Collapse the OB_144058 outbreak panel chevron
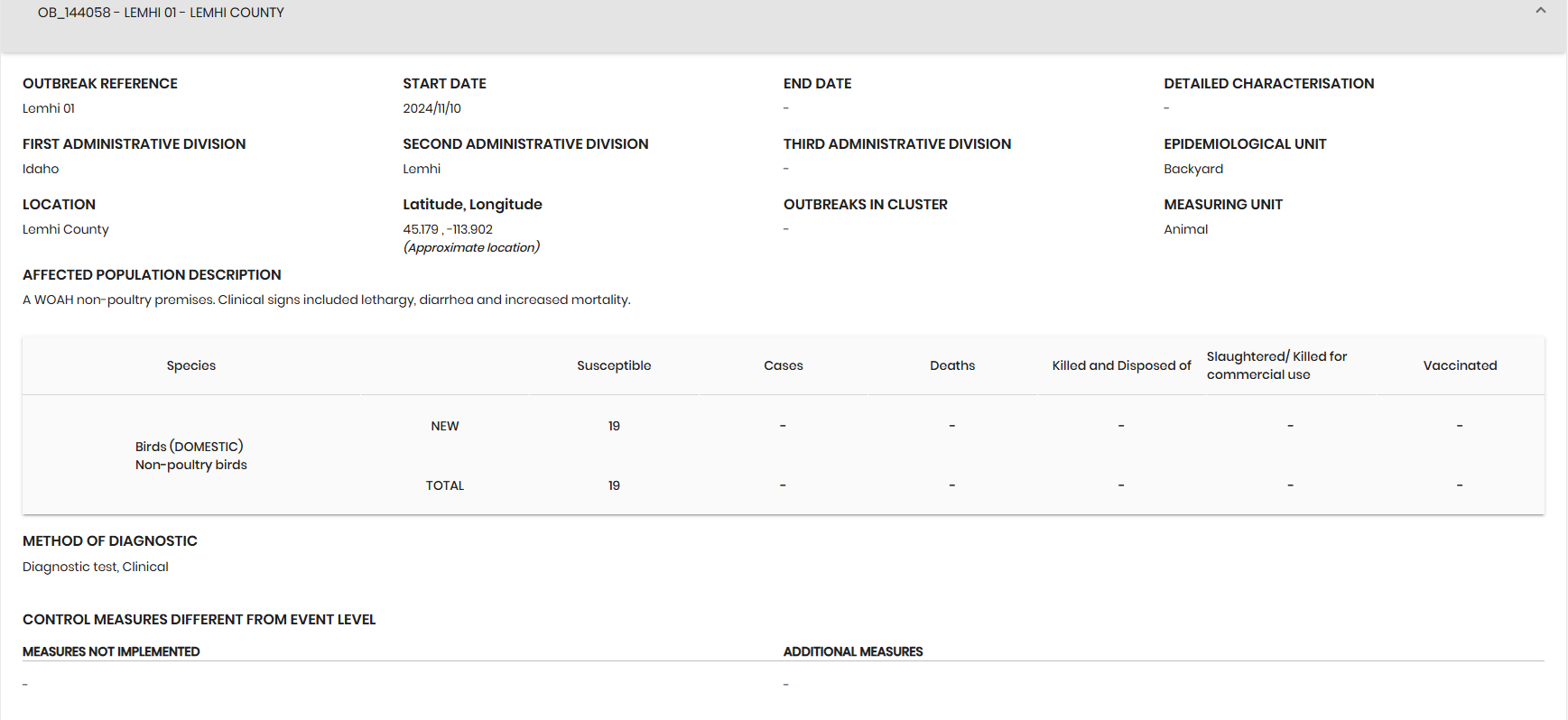 [x=1540, y=11]
